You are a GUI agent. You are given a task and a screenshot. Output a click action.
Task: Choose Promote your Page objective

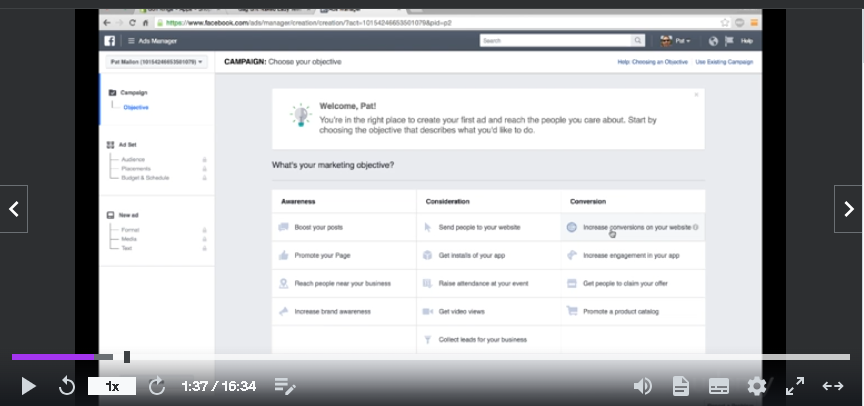[x=344, y=255]
